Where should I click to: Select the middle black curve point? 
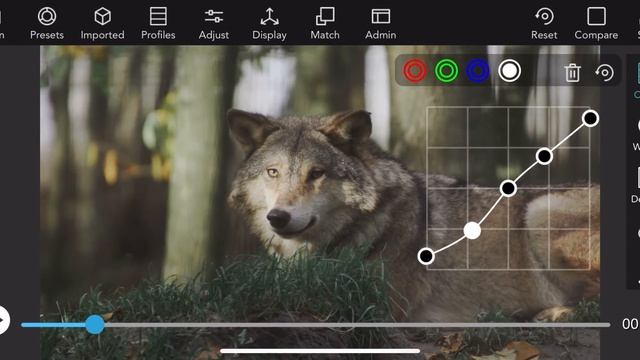pyautogui.click(x=508, y=188)
